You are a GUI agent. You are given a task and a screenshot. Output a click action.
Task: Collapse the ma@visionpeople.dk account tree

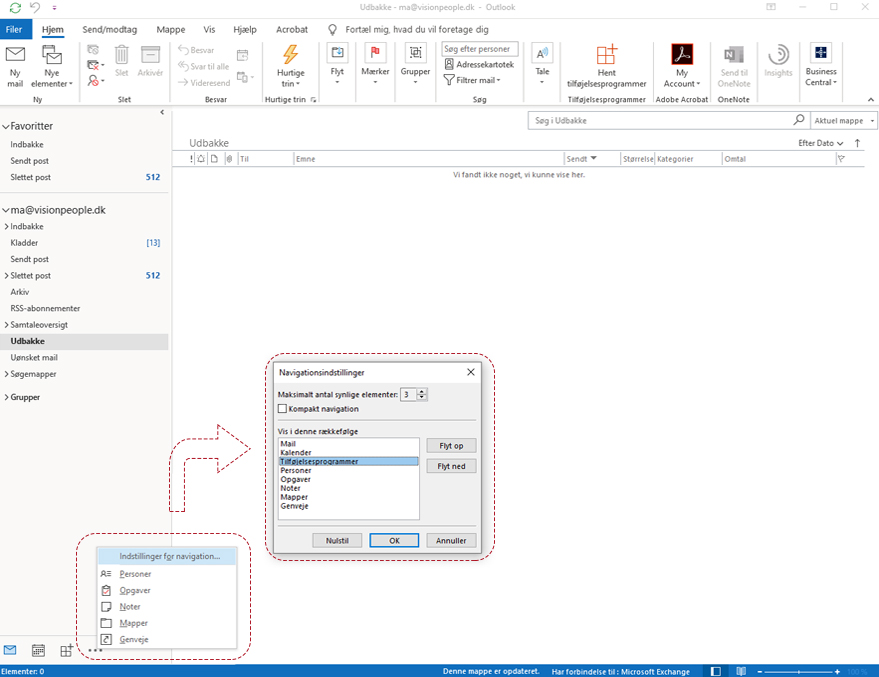pyautogui.click(x=6, y=211)
